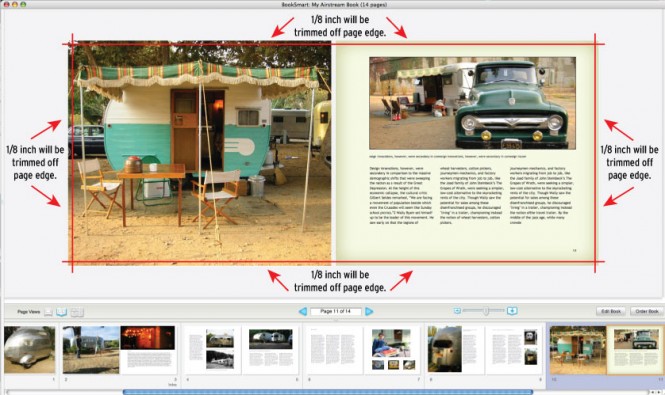The image size is (665, 395).
Task: Click the zoom slider handle
Action: (486, 311)
